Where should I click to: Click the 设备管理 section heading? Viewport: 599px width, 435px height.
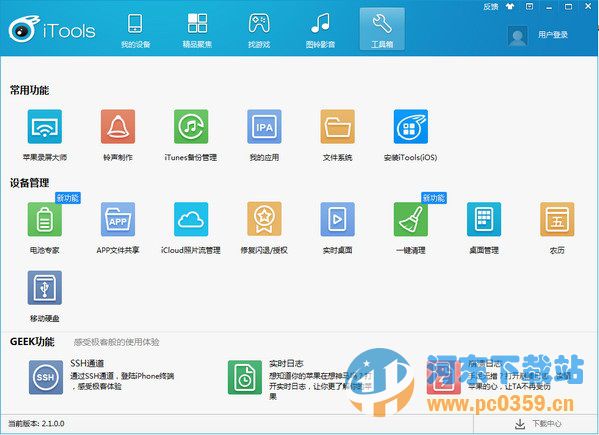pos(29,183)
